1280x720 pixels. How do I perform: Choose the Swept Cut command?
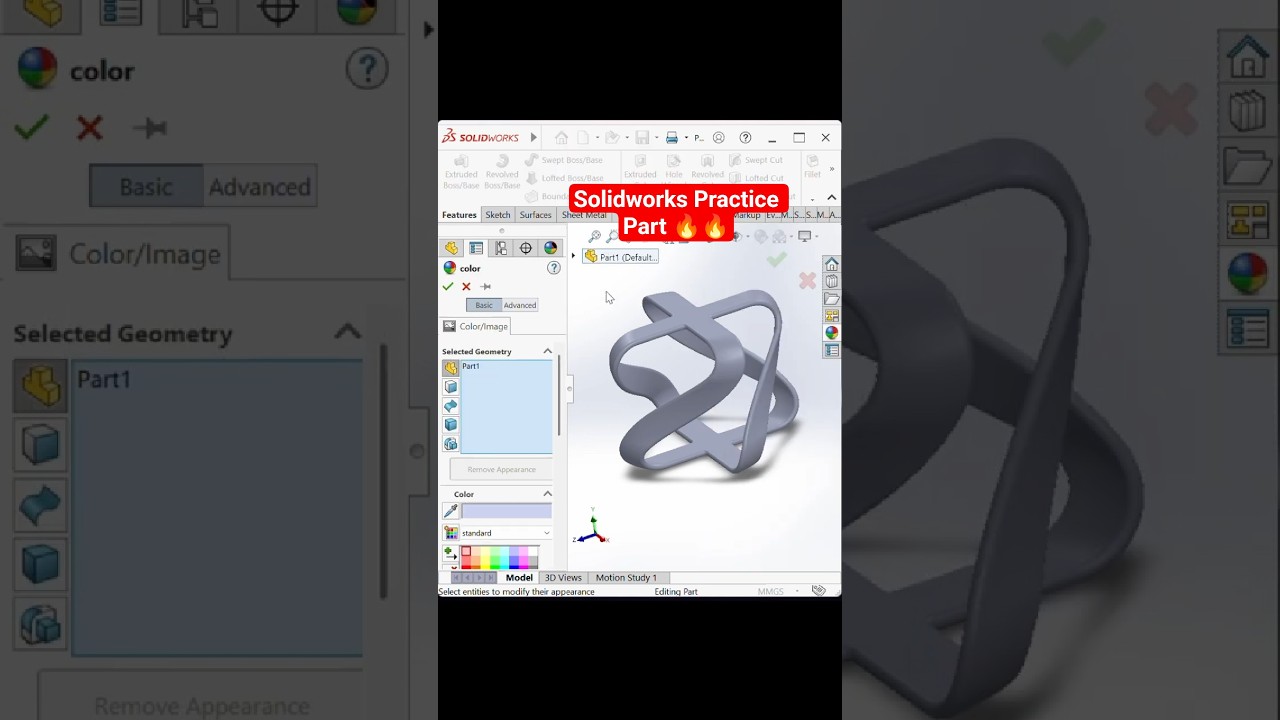756,160
